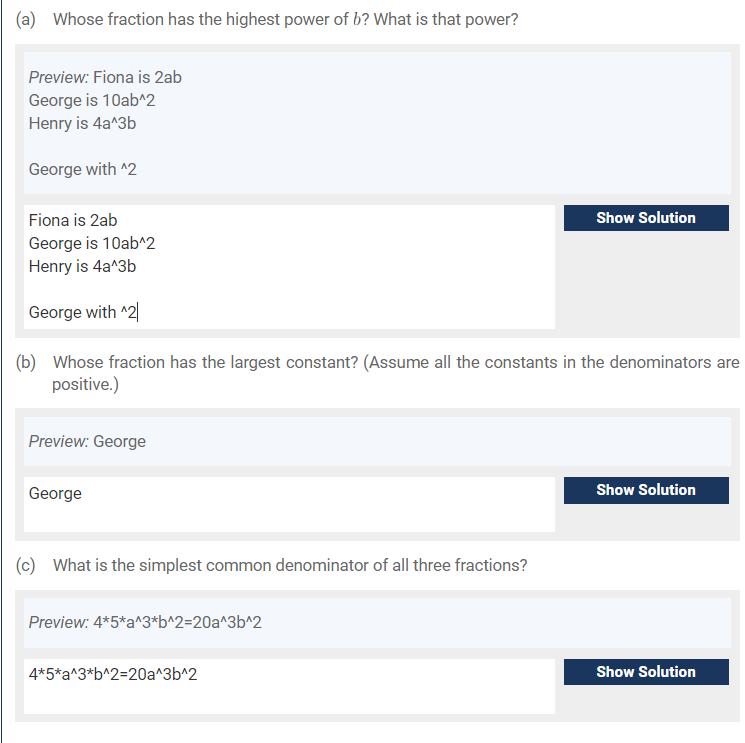Screen dimensions: 745x743
Task: Place cursor on 'Henry is 4a^3b' input line
Action: click(x=83, y=267)
